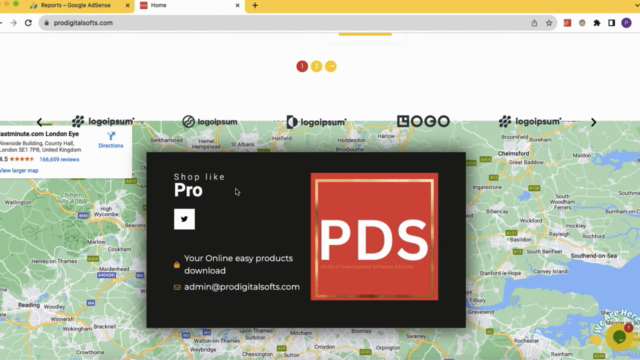The width and height of the screenshot is (640, 360).
Task: Open the round colorful extension icon
Action: 582,23
